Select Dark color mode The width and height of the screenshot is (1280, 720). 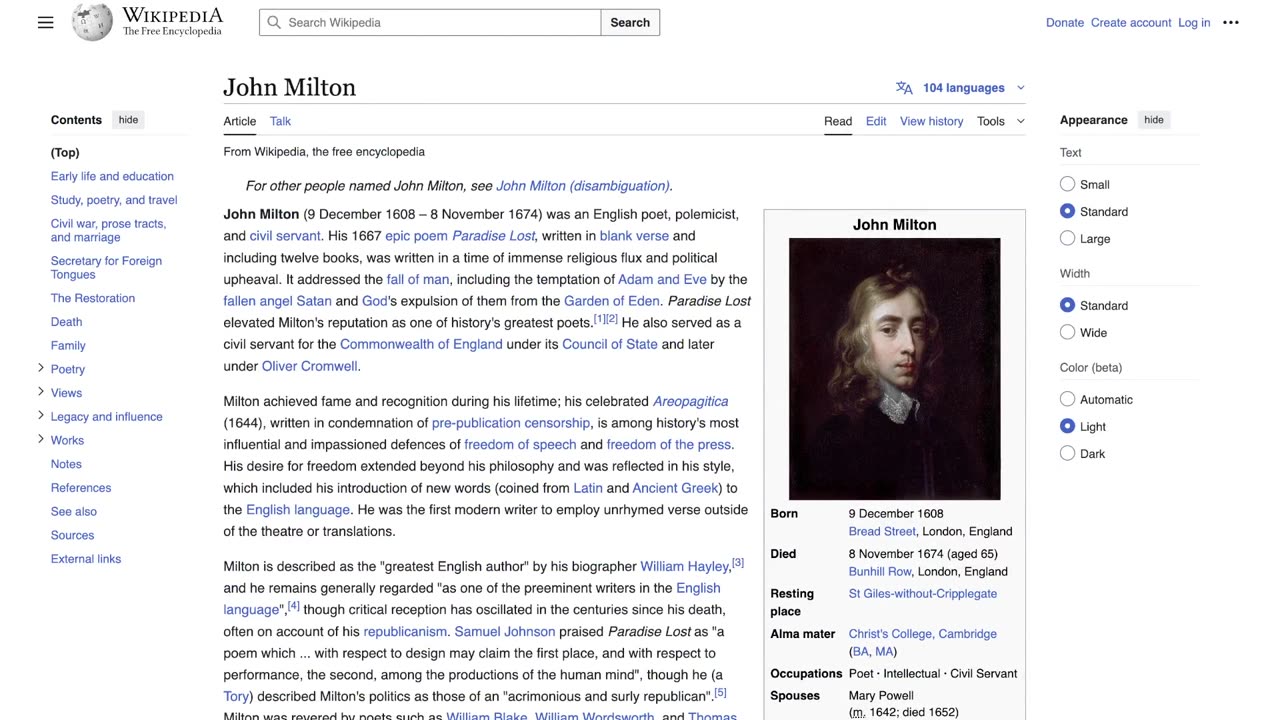click(x=1067, y=453)
